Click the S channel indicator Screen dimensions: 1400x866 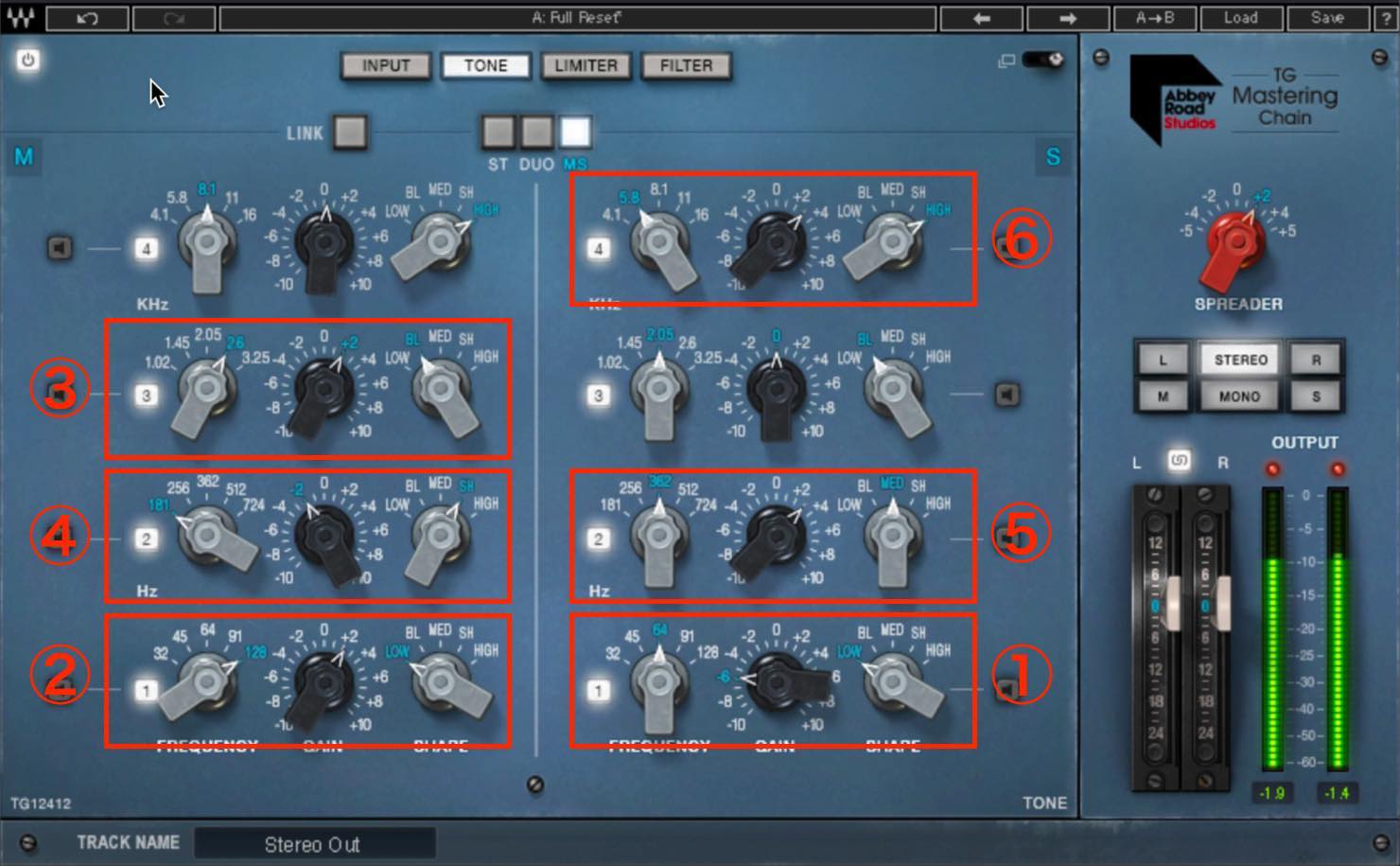pyautogui.click(x=1053, y=156)
